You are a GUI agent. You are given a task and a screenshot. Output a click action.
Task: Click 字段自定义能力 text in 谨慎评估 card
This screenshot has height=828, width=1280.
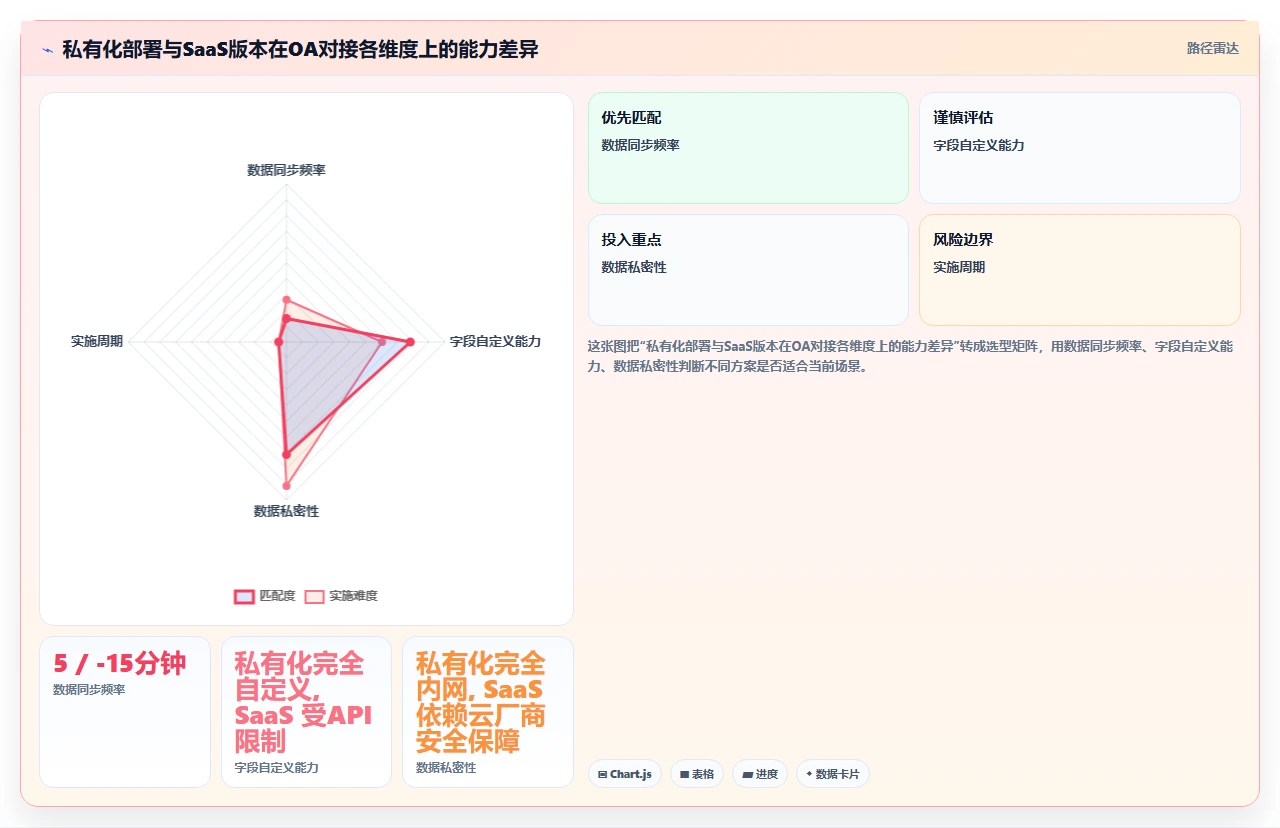(x=979, y=145)
